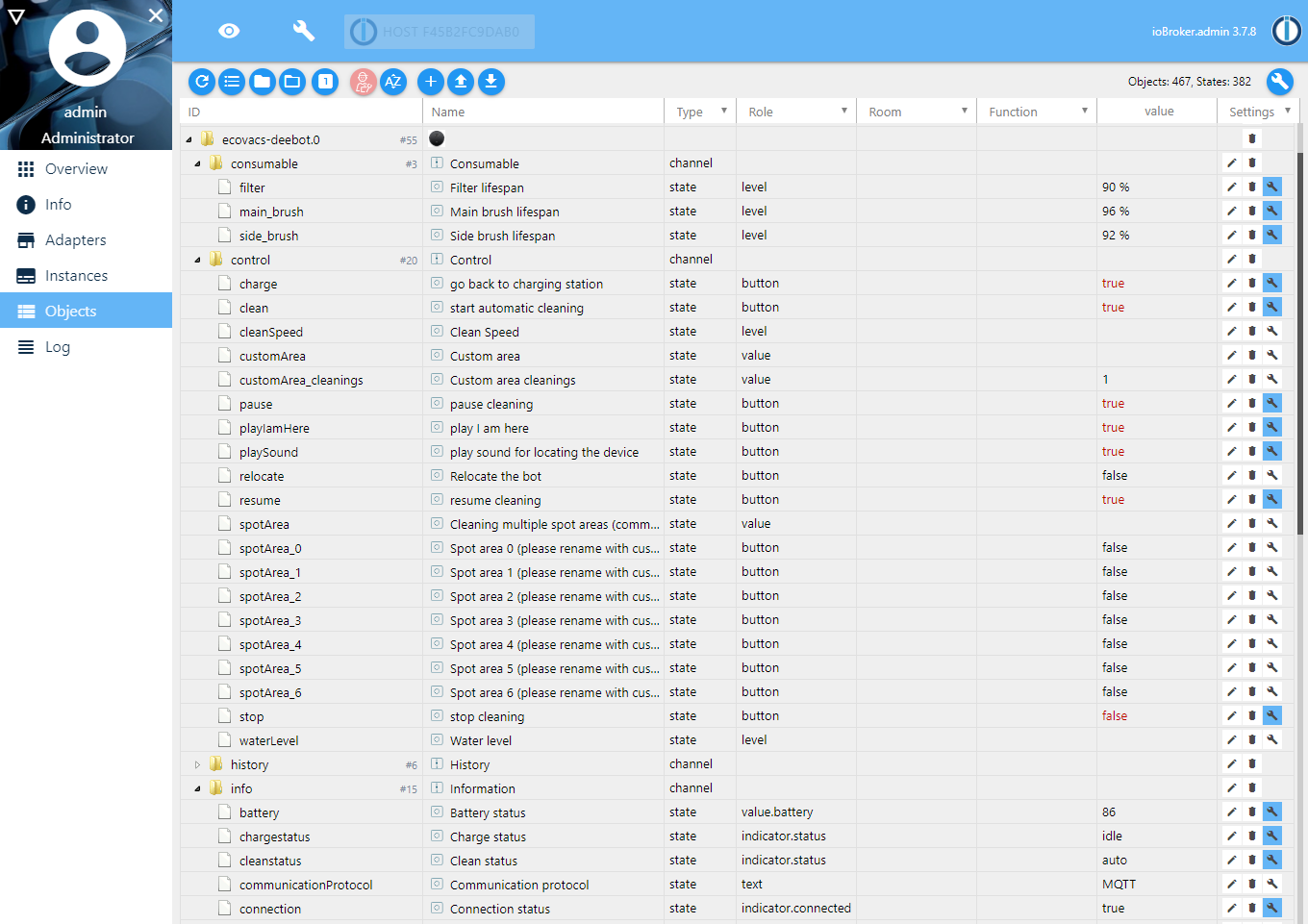Click filter lifespan value 90 %

1116,187
